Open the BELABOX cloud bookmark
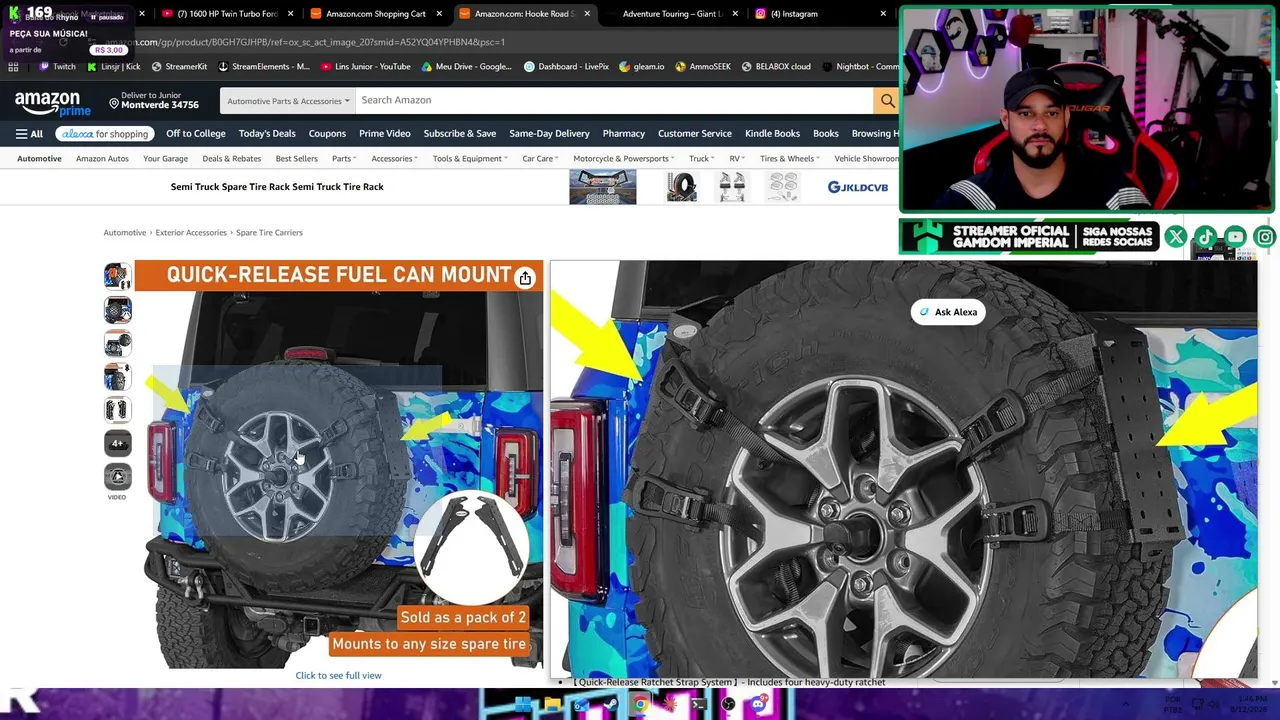This screenshot has width=1280, height=720. coord(776,67)
